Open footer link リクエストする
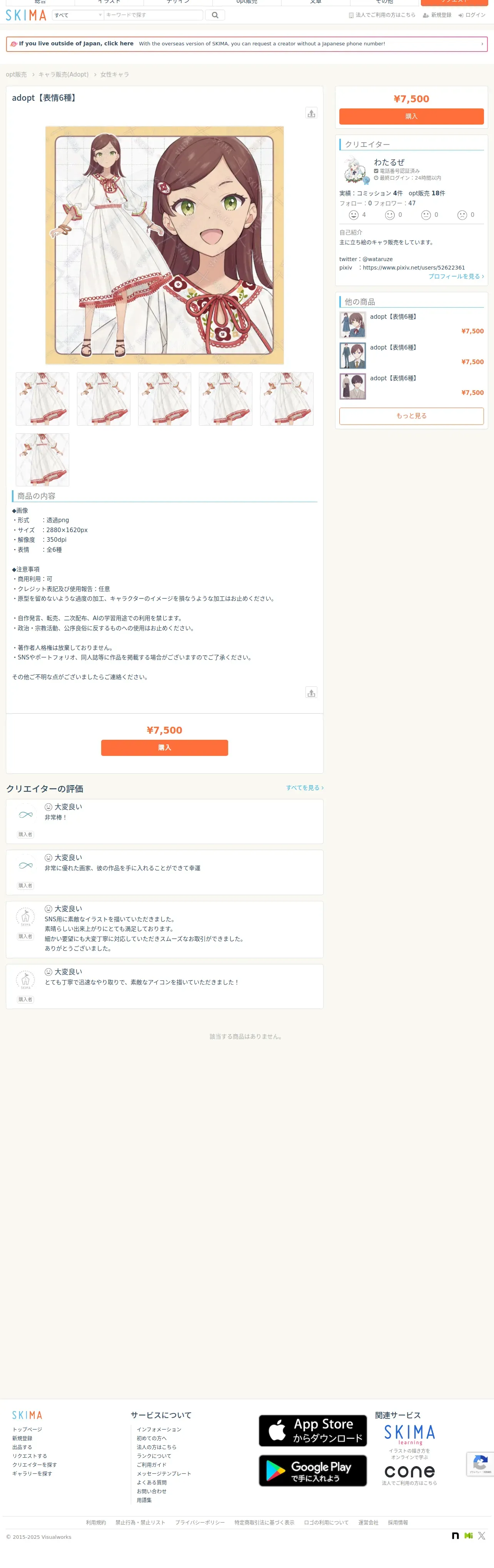Viewport: 494px width, 1568px height. pos(30,1456)
